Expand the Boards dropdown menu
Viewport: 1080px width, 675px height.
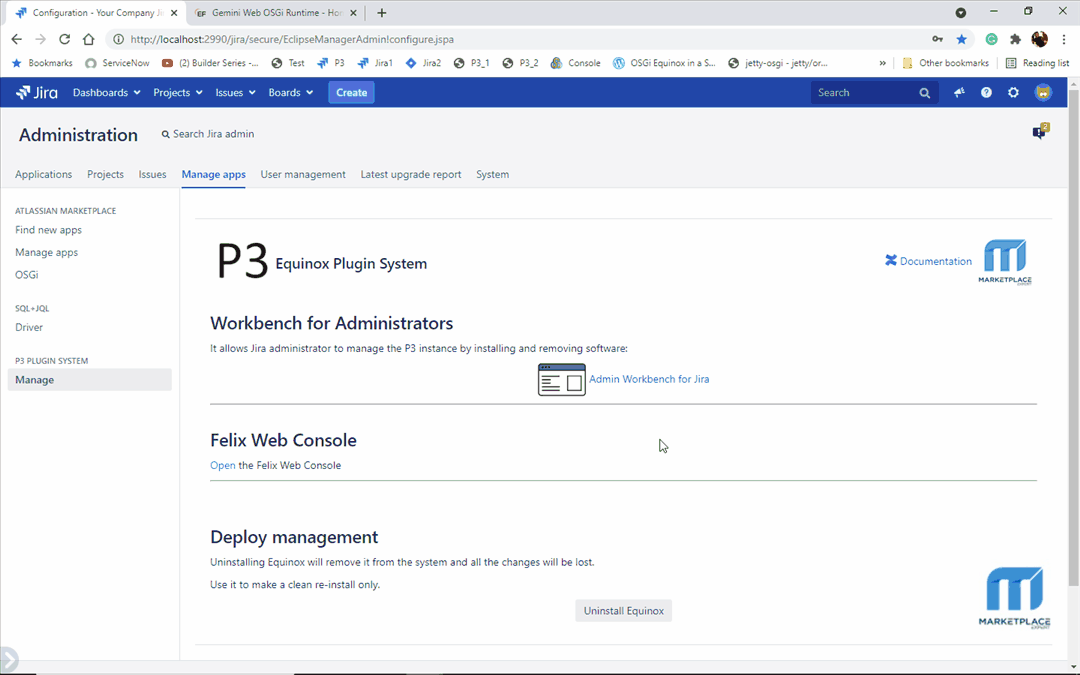click(x=291, y=92)
